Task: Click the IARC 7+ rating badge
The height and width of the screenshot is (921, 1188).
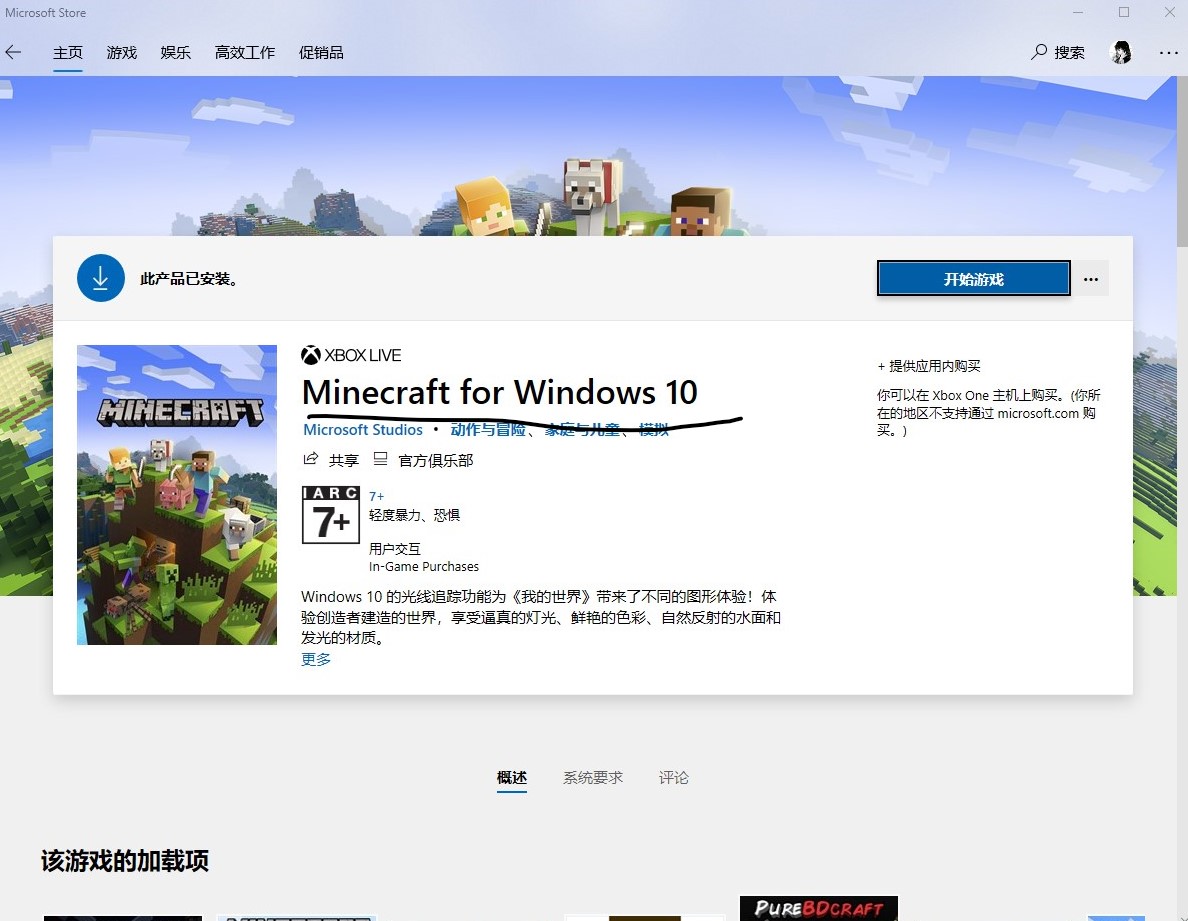Action: tap(330, 515)
